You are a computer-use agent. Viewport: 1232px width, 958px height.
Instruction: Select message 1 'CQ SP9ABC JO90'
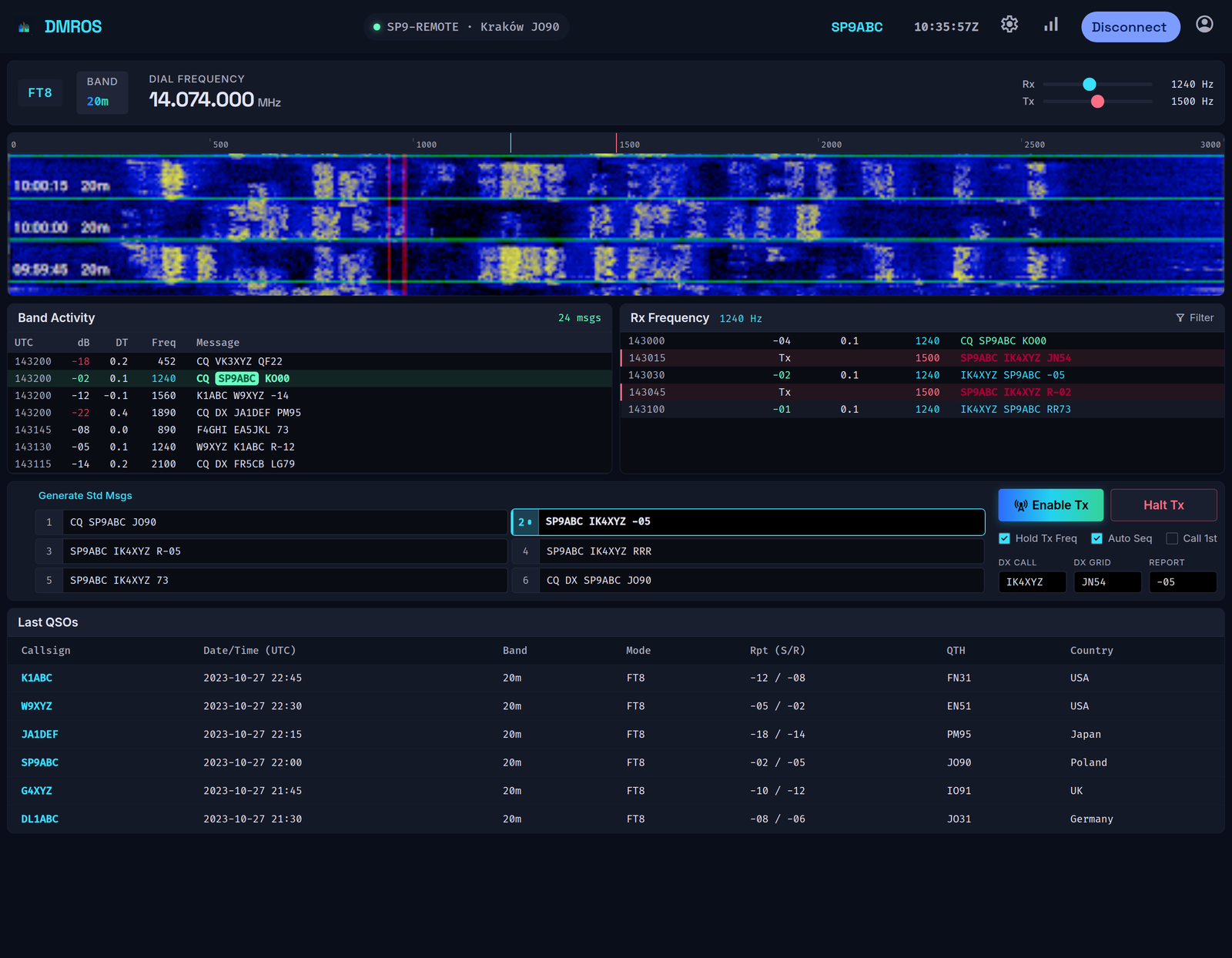tap(271, 522)
